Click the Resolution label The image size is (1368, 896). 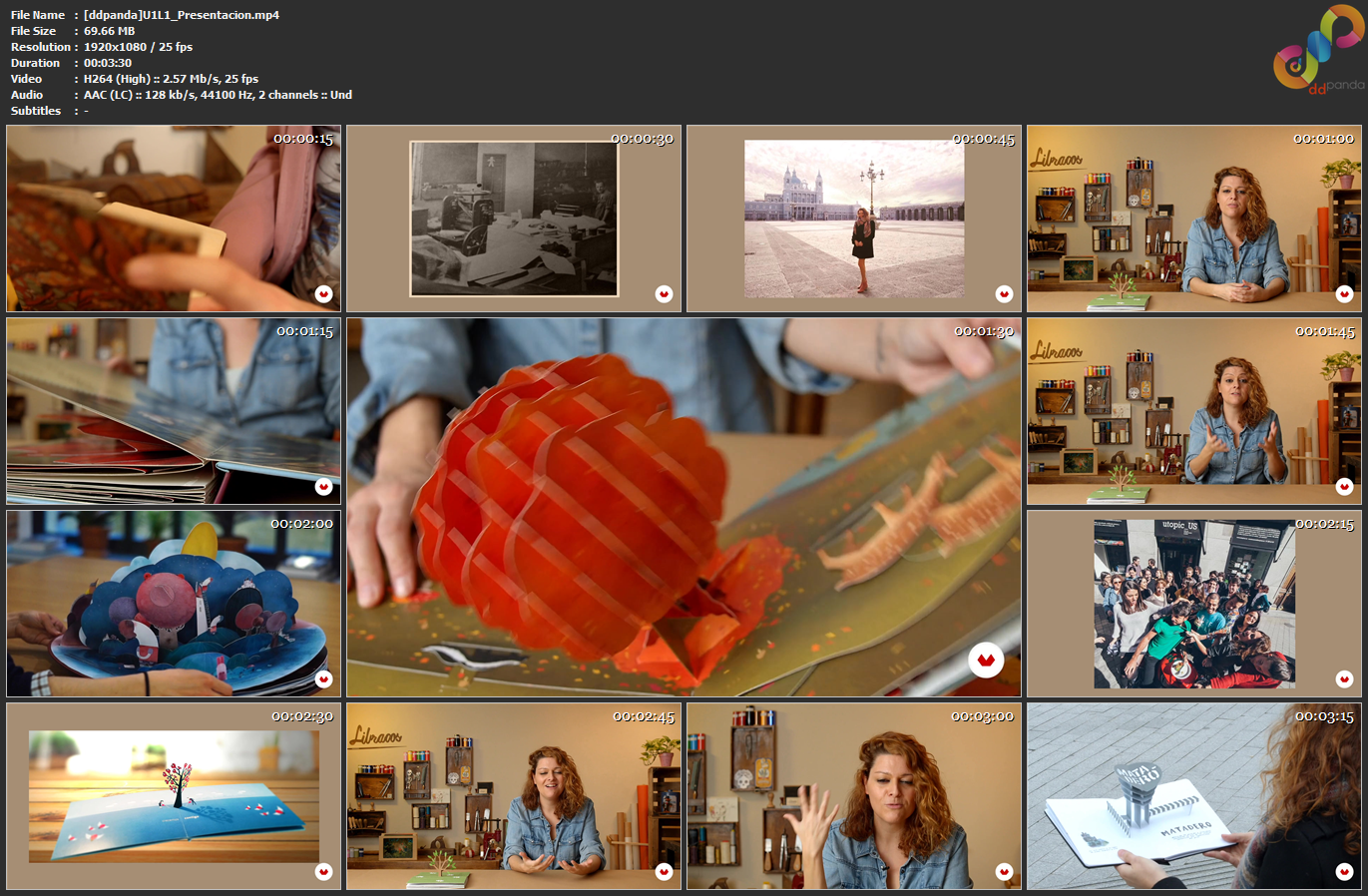41,47
